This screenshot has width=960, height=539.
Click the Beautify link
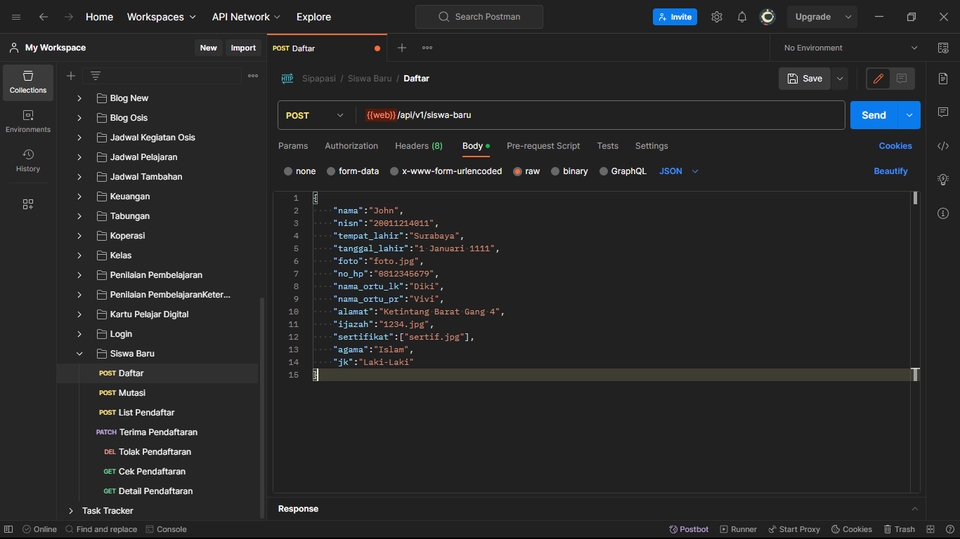[890, 171]
